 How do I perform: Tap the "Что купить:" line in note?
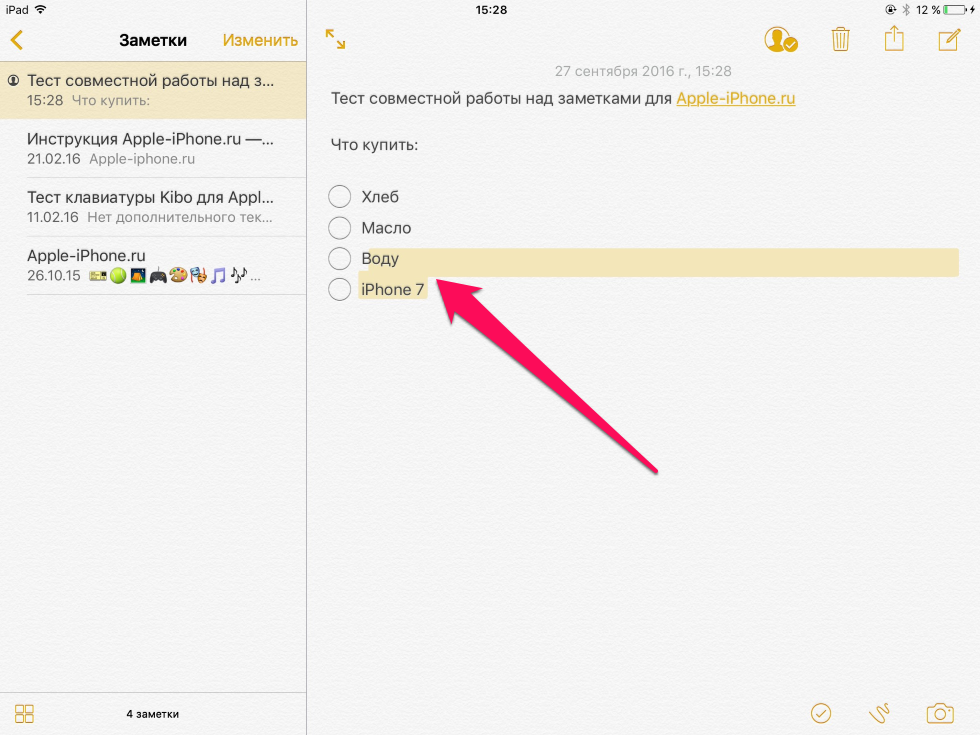374,145
